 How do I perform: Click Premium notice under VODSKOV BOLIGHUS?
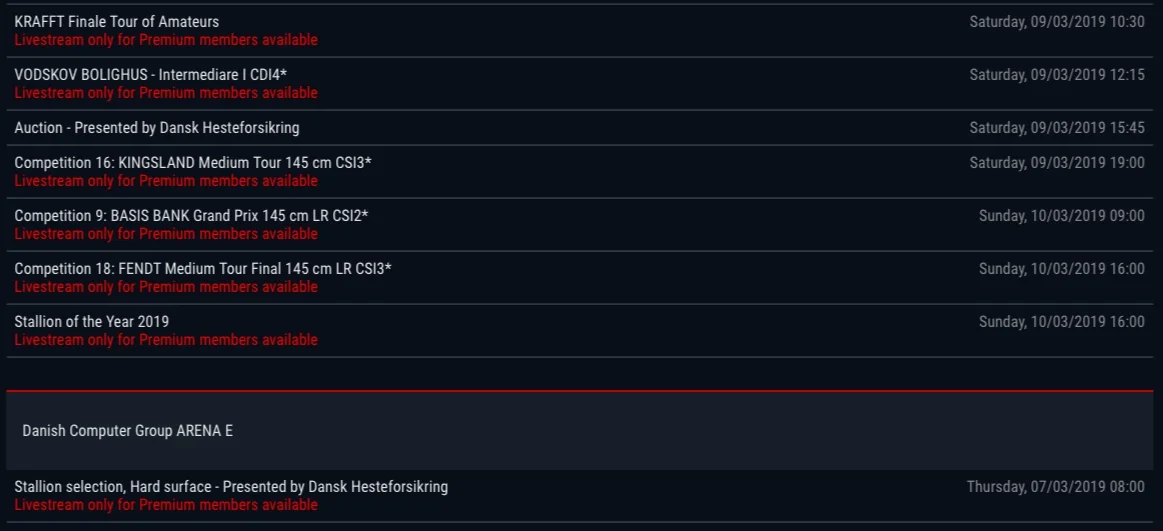(166, 93)
